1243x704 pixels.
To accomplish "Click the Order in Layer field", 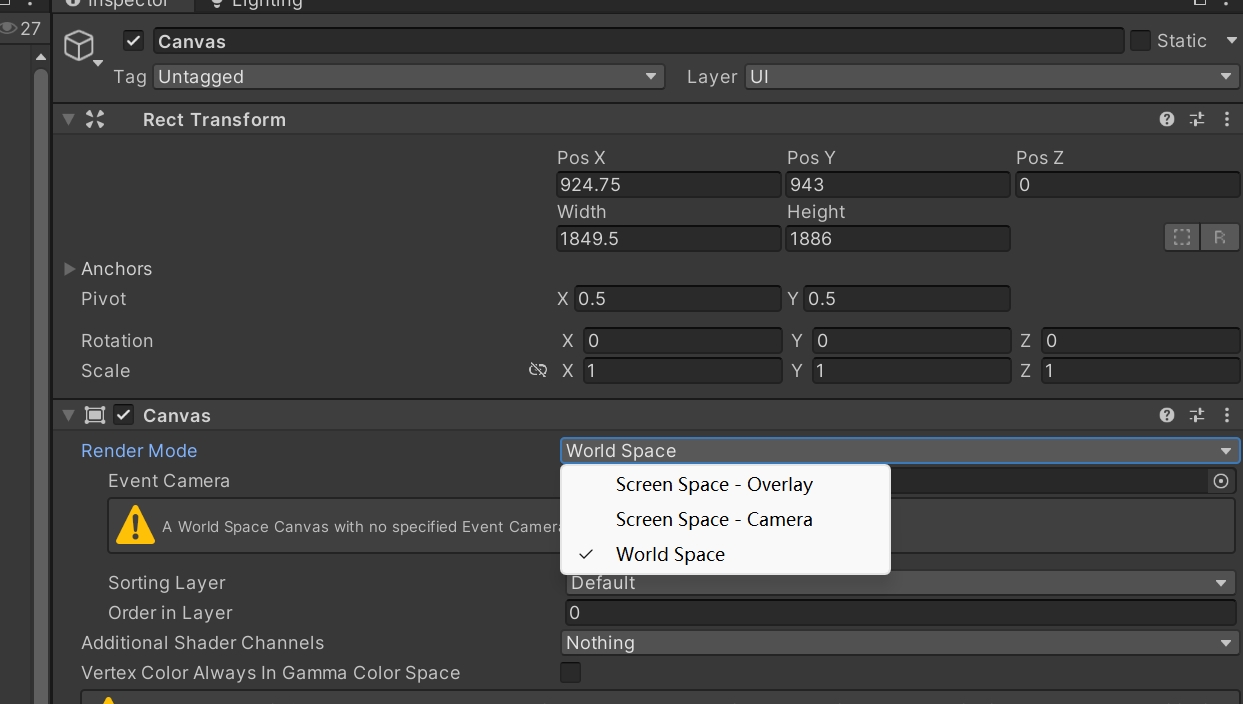I will click(x=901, y=613).
